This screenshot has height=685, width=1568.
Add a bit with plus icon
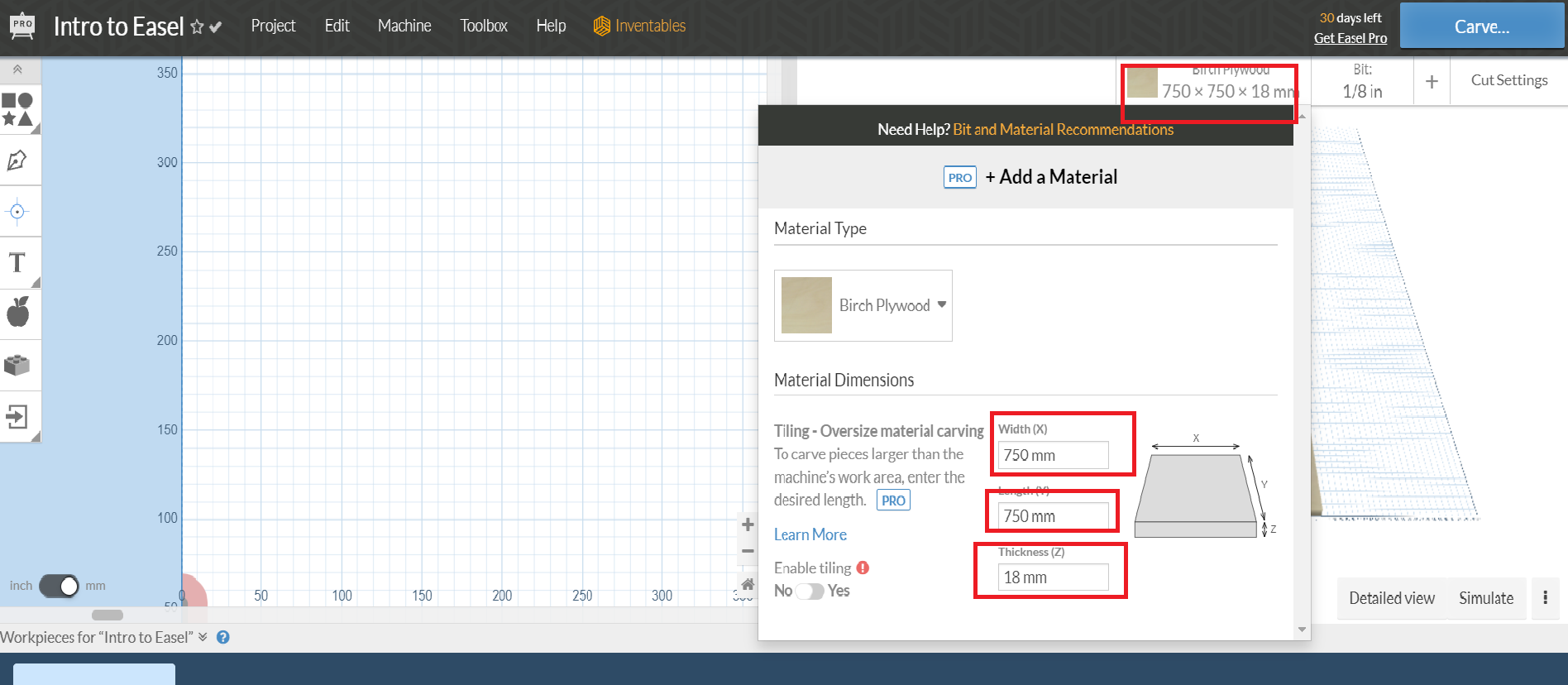pos(1432,81)
